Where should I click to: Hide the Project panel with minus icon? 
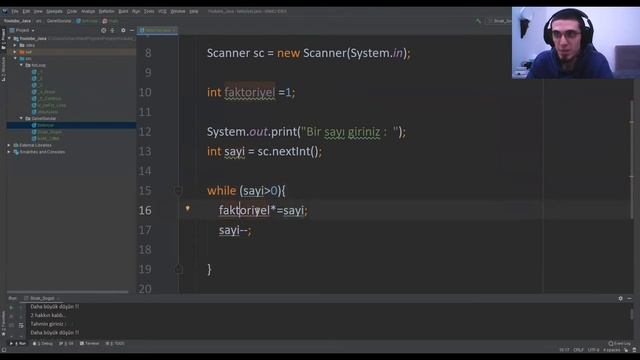point(132,30)
